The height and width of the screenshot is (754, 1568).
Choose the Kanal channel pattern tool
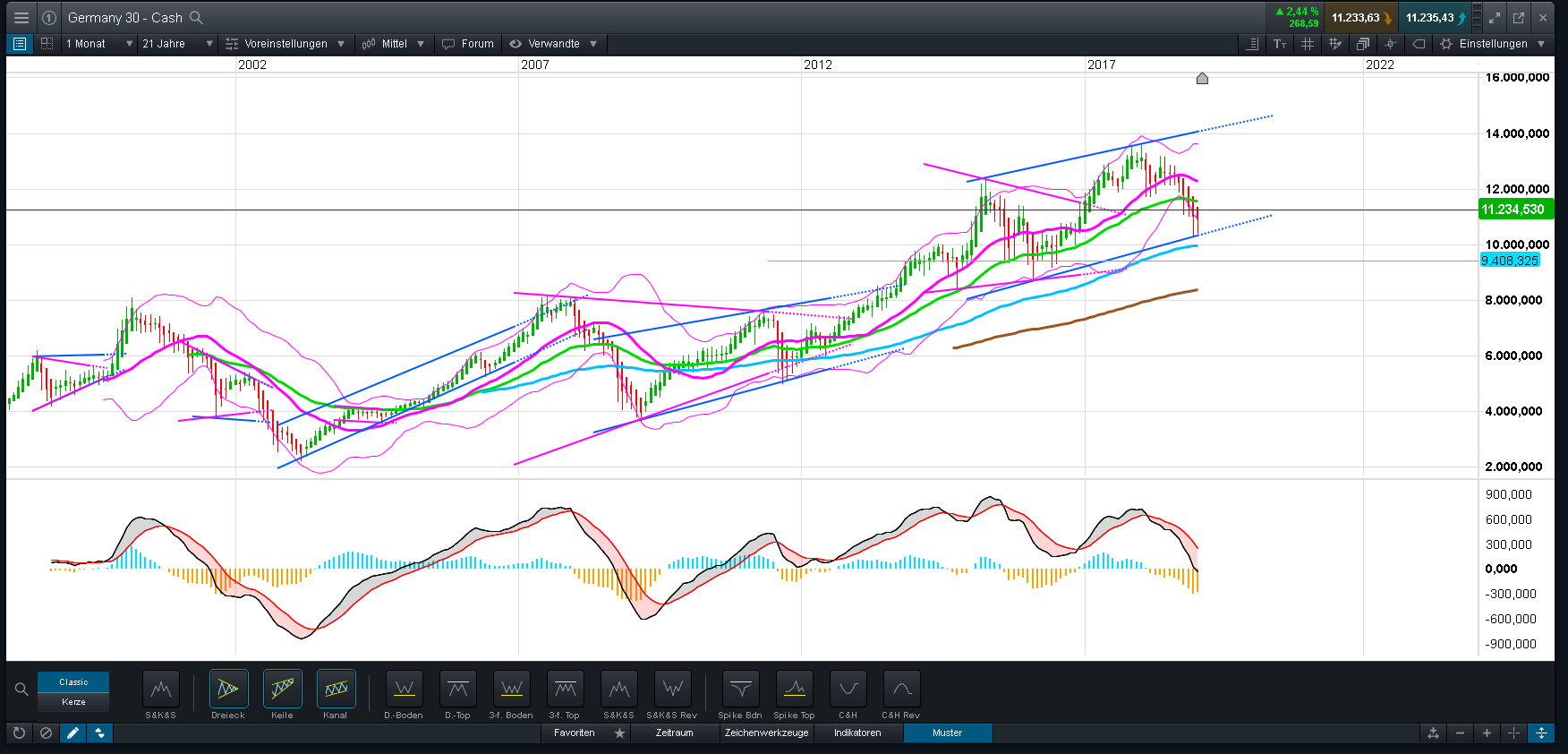(x=336, y=690)
